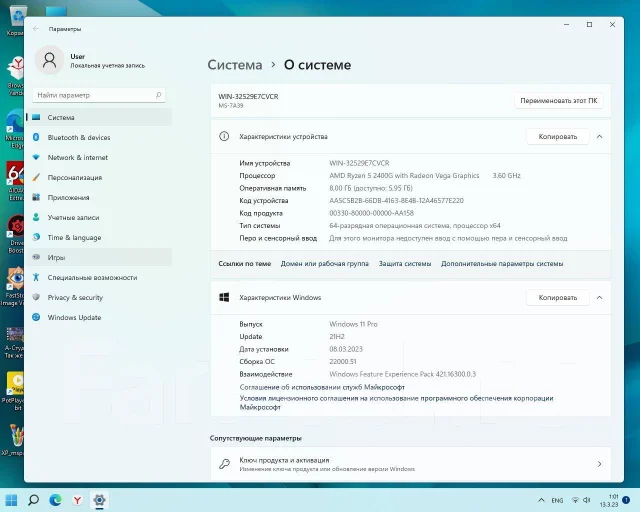Launch Yandex Browser from the taskbar

pos(78,500)
